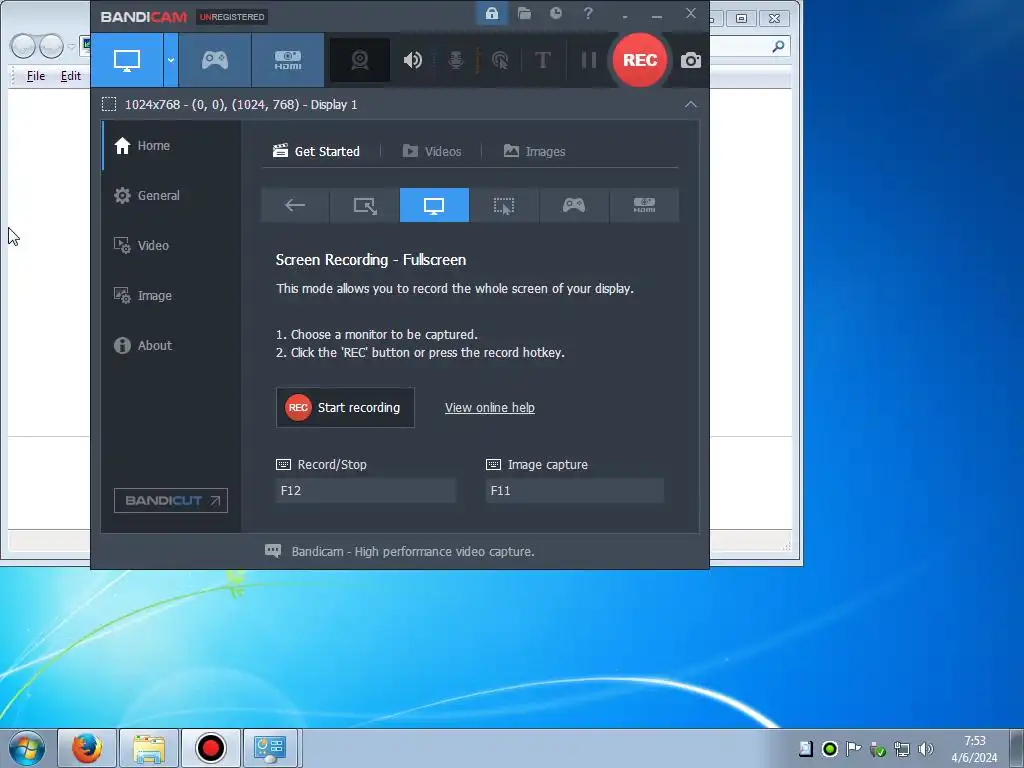Select the gamepad mode icon in Get Started
Screen dimensions: 1024x768
pyautogui.click(x=574, y=205)
